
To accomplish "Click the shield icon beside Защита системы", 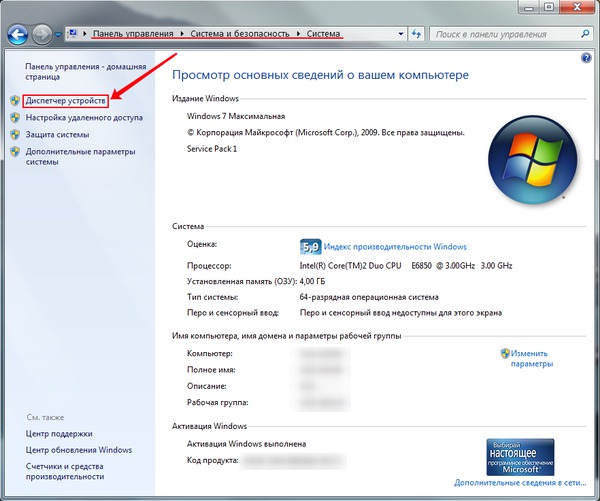I will (x=15, y=134).
